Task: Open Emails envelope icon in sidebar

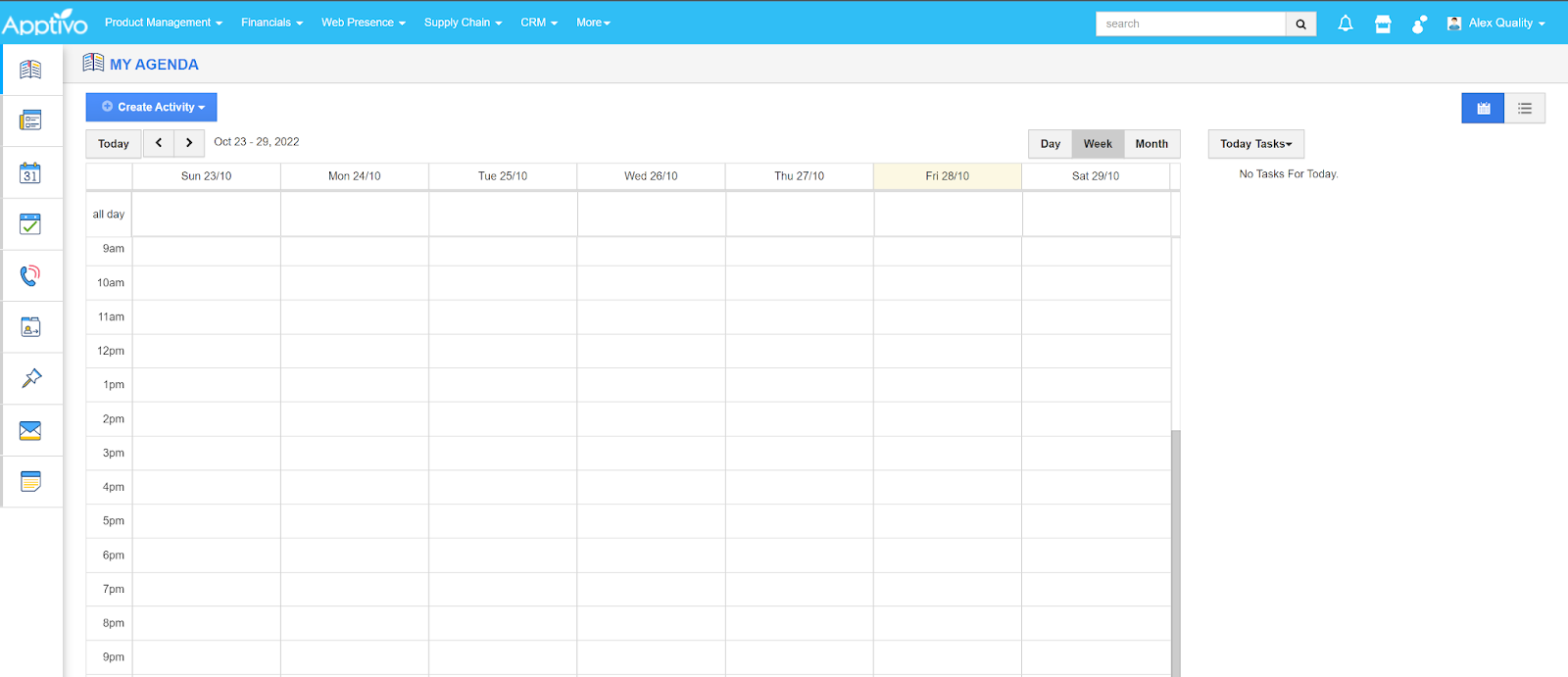Action: [30, 430]
